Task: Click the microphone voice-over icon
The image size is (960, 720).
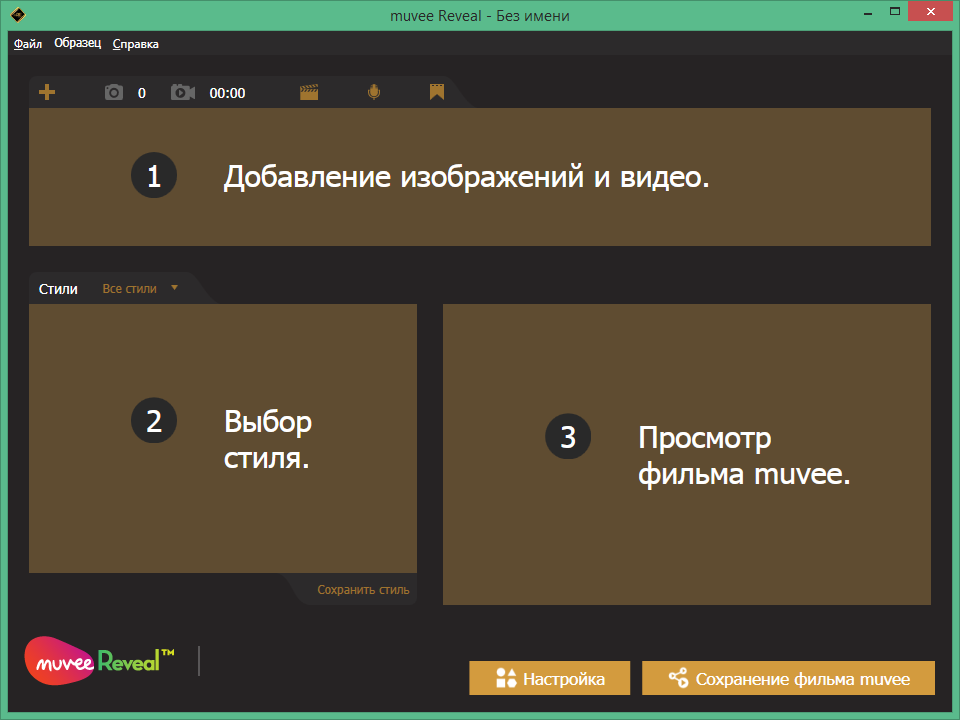Action: 374,92
